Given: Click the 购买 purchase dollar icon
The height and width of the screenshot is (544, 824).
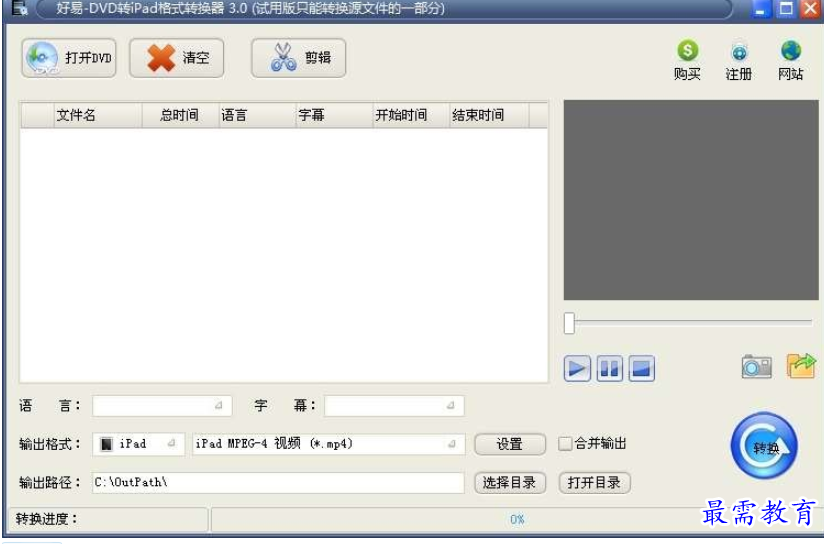Looking at the screenshot, I should coord(687,60).
